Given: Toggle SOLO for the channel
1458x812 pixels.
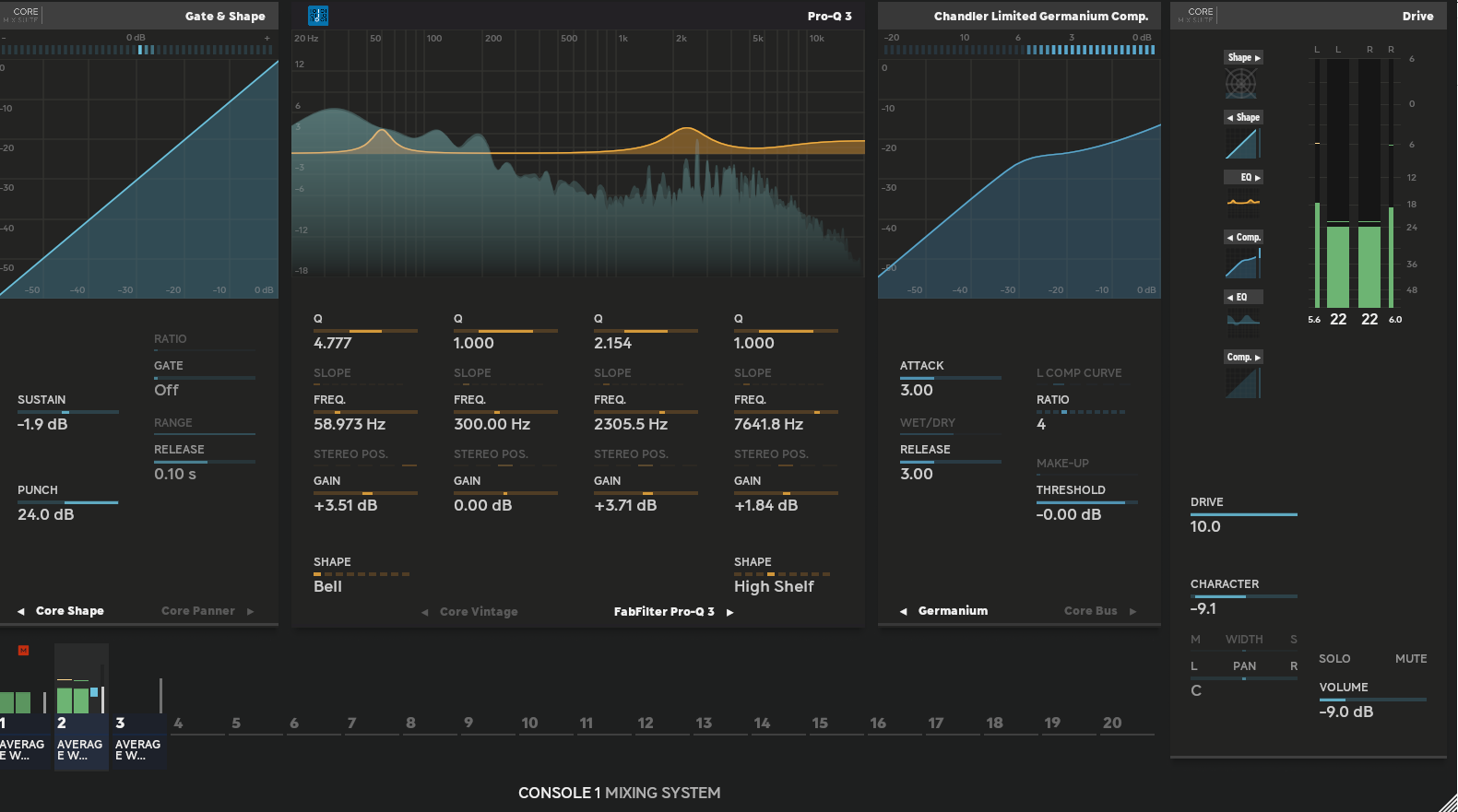Looking at the screenshot, I should click(1334, 659).
